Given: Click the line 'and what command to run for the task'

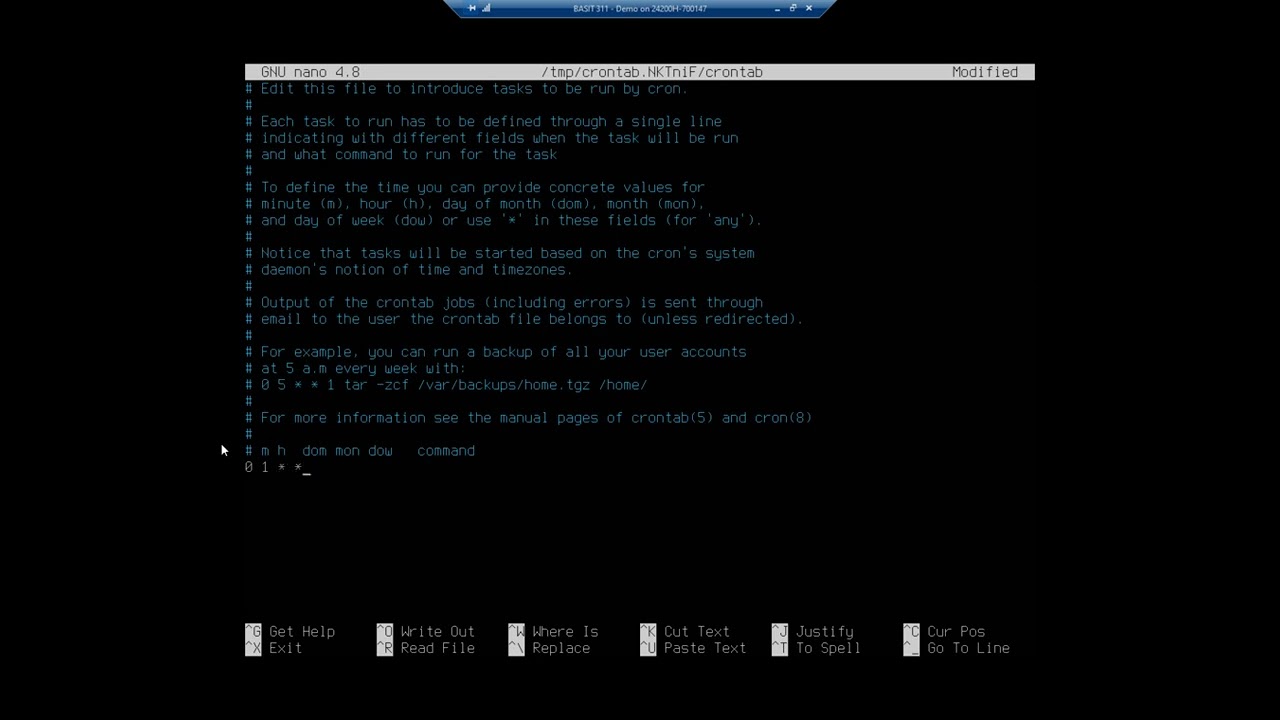Looking at the screenshot, I should 401,154.
